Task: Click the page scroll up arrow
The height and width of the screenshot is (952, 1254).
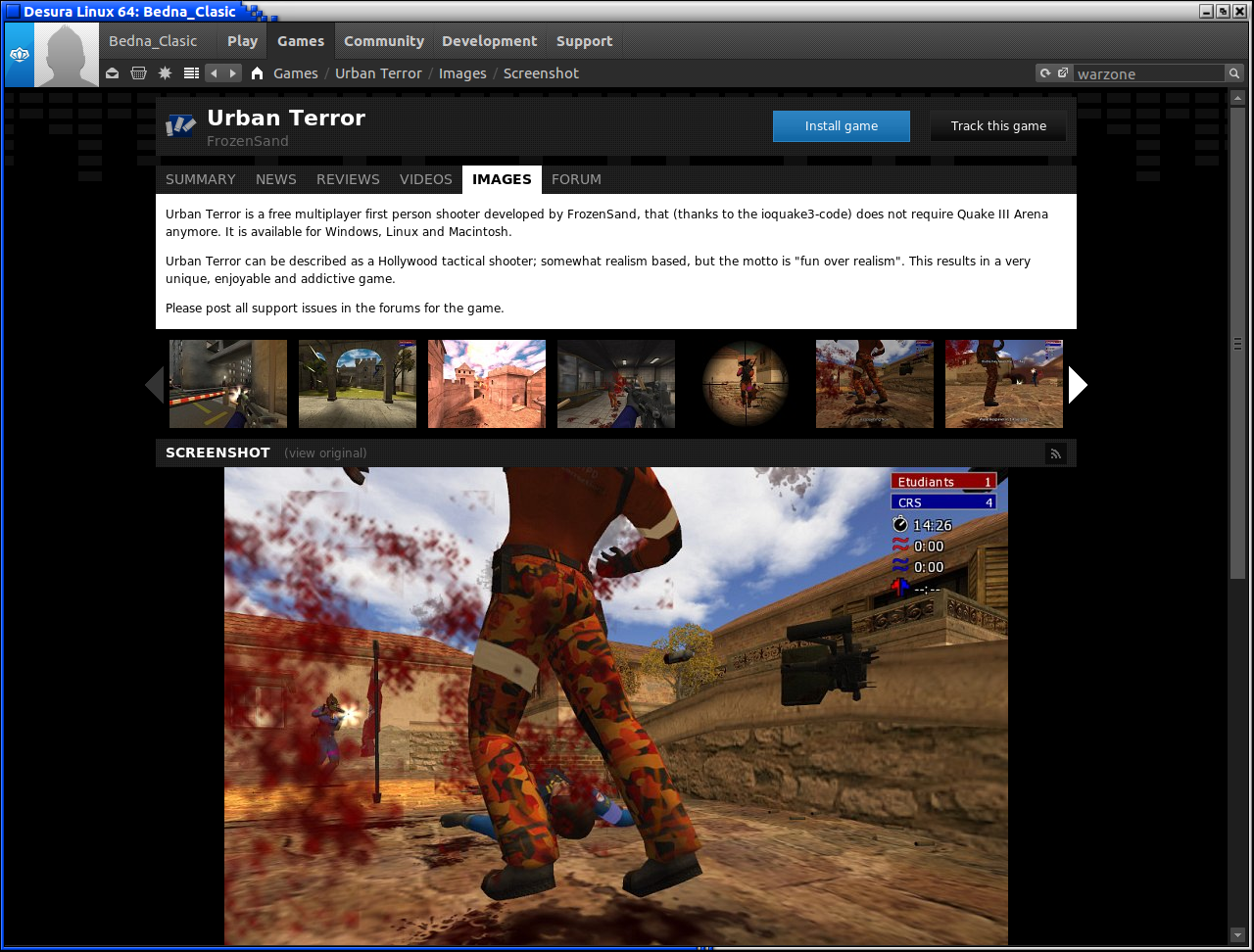Action: point(1237,98)
